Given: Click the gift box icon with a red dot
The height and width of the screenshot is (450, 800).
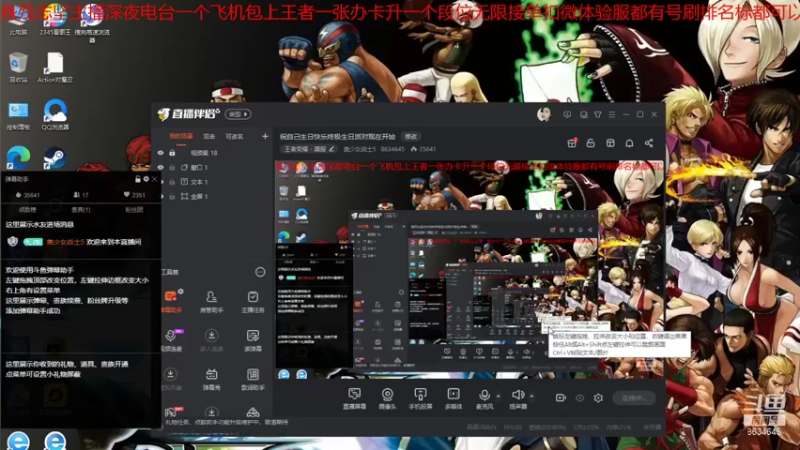Looking at the screenshot, I should tap(572, 143).
